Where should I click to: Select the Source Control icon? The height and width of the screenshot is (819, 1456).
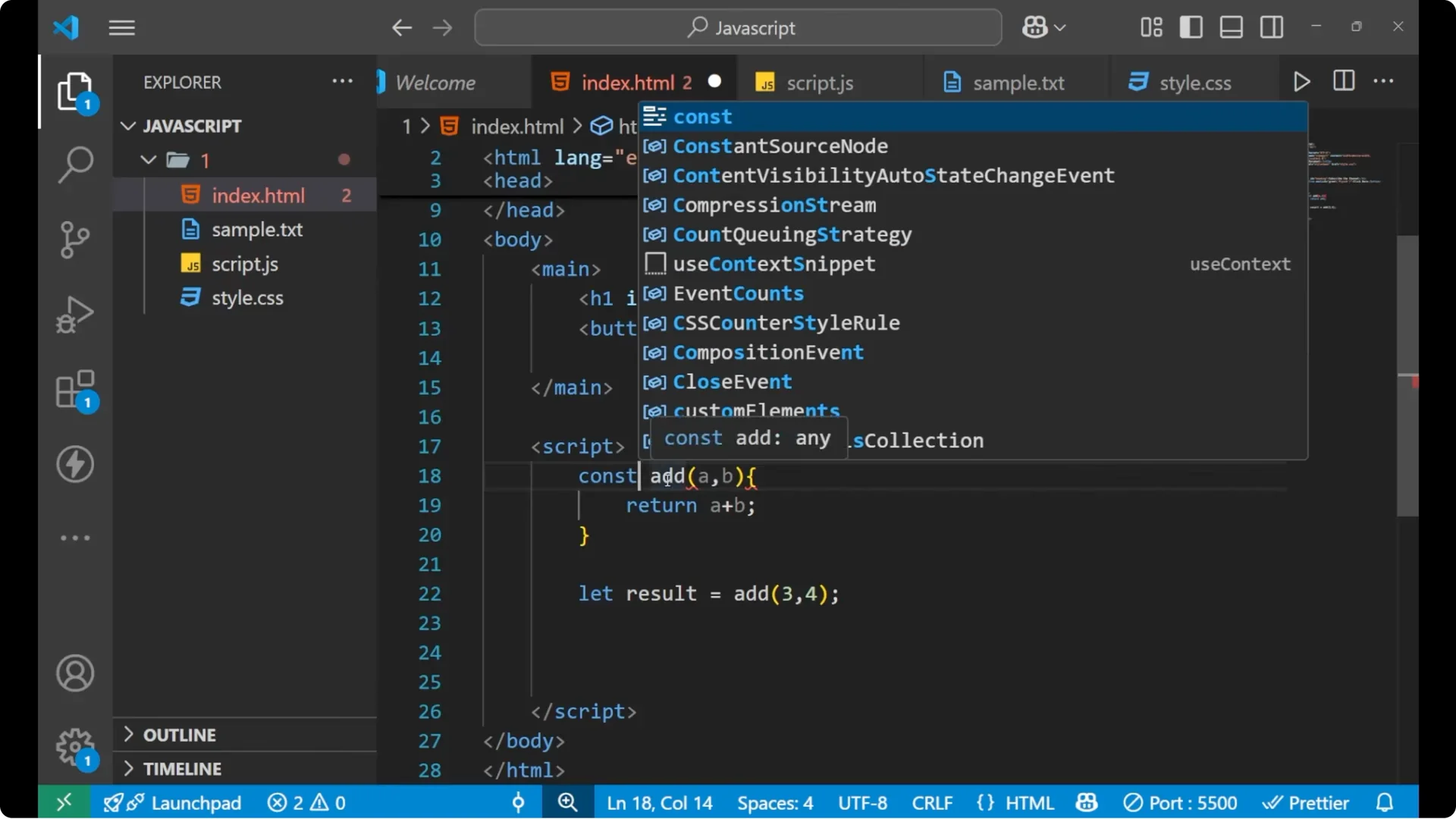point(75,239)
